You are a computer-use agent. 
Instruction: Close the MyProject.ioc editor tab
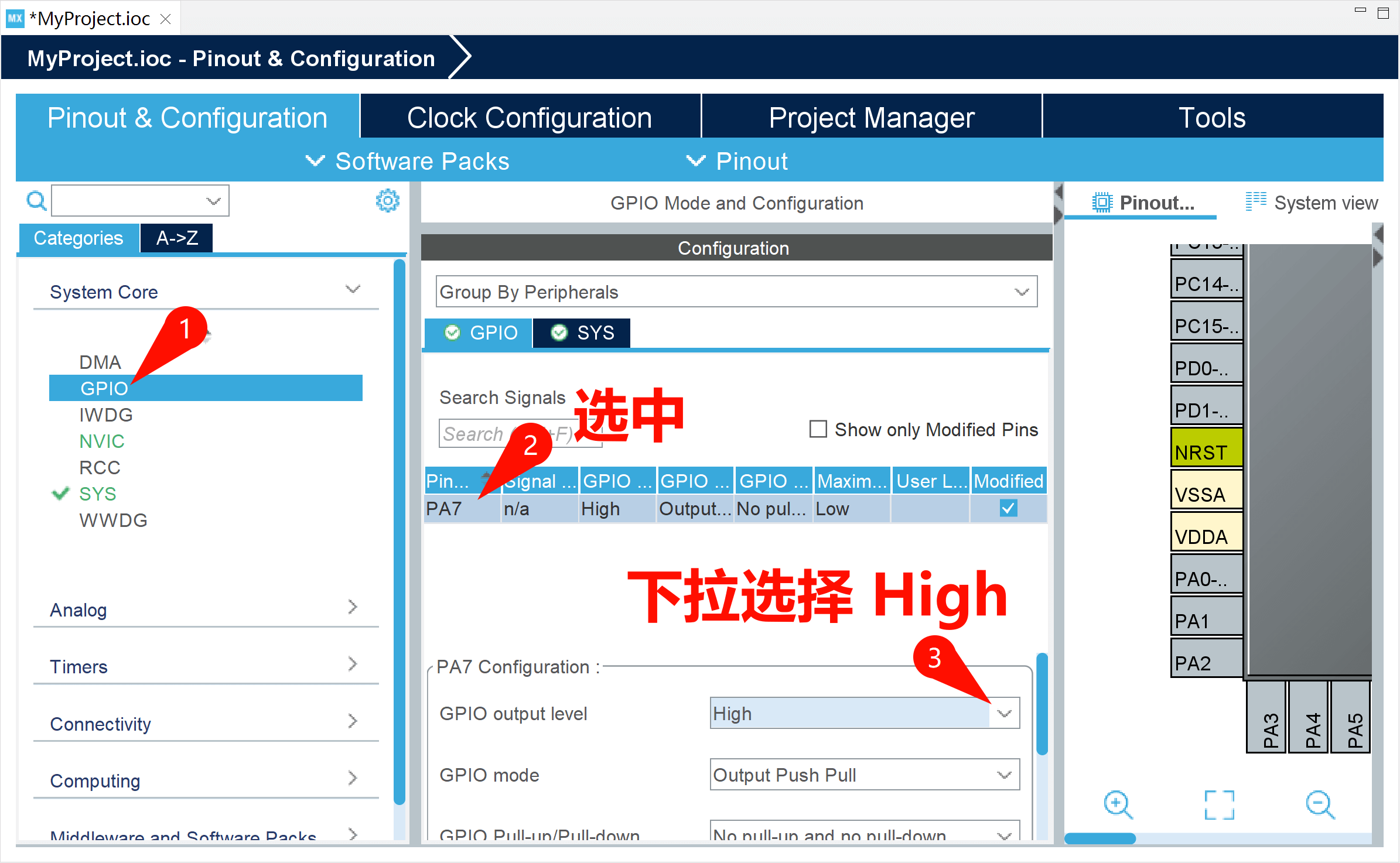coord(166,19)
